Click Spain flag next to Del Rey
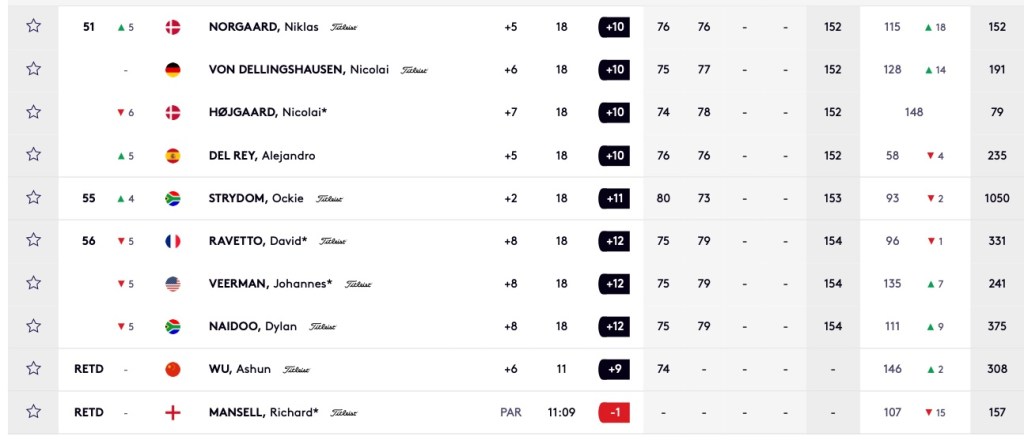This screenshot has width=1024, height=444. pos(172,155)
